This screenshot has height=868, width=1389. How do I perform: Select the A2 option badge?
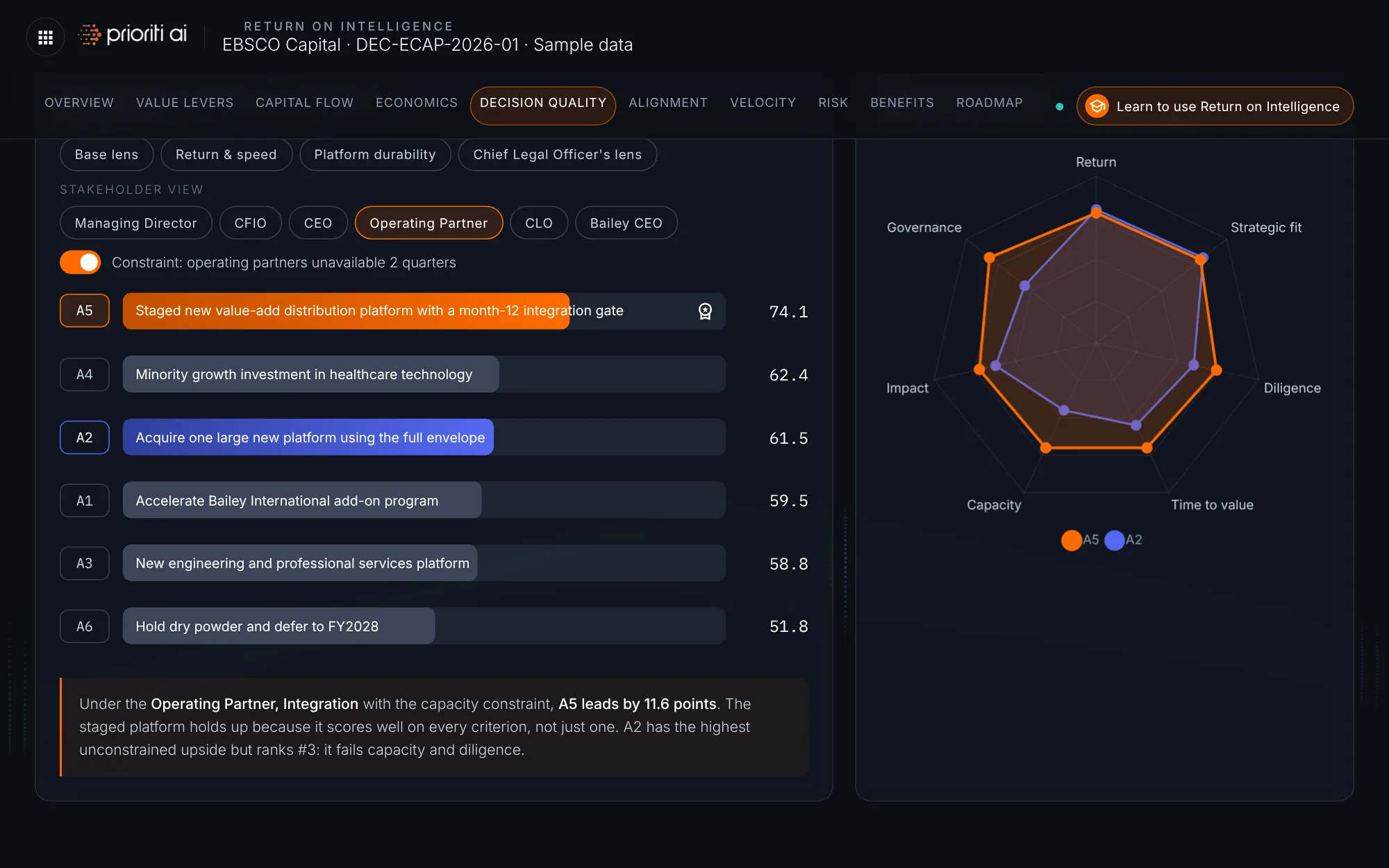coord(85,437)
